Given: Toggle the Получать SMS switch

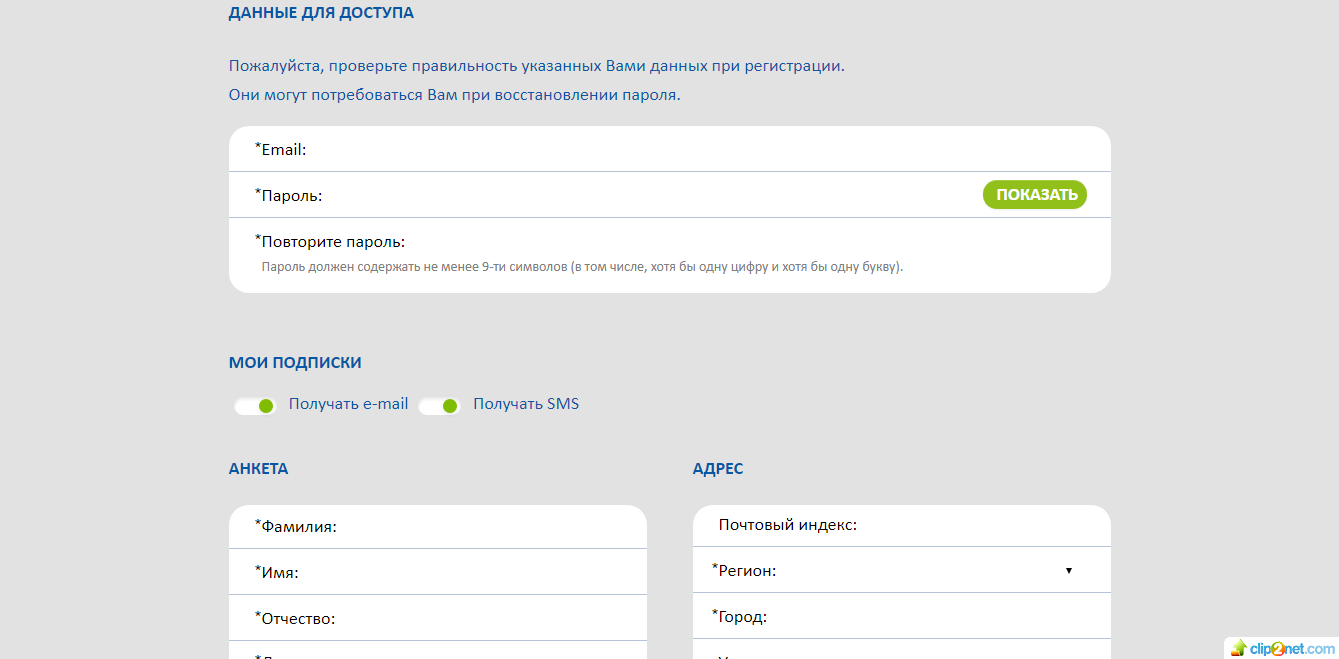Looking at the screenshot, I should [x=439, y=405].
